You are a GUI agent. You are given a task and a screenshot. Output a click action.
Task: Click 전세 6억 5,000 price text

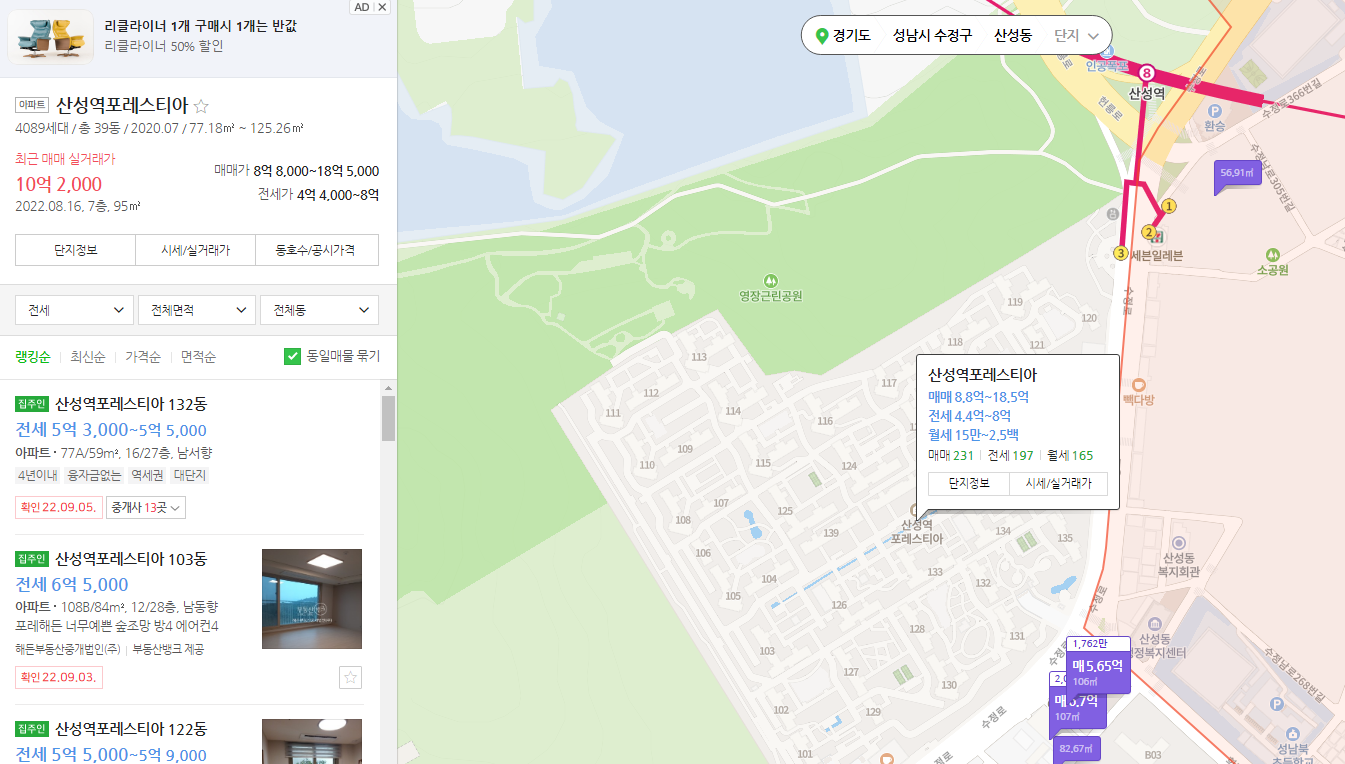pos(72,585)
